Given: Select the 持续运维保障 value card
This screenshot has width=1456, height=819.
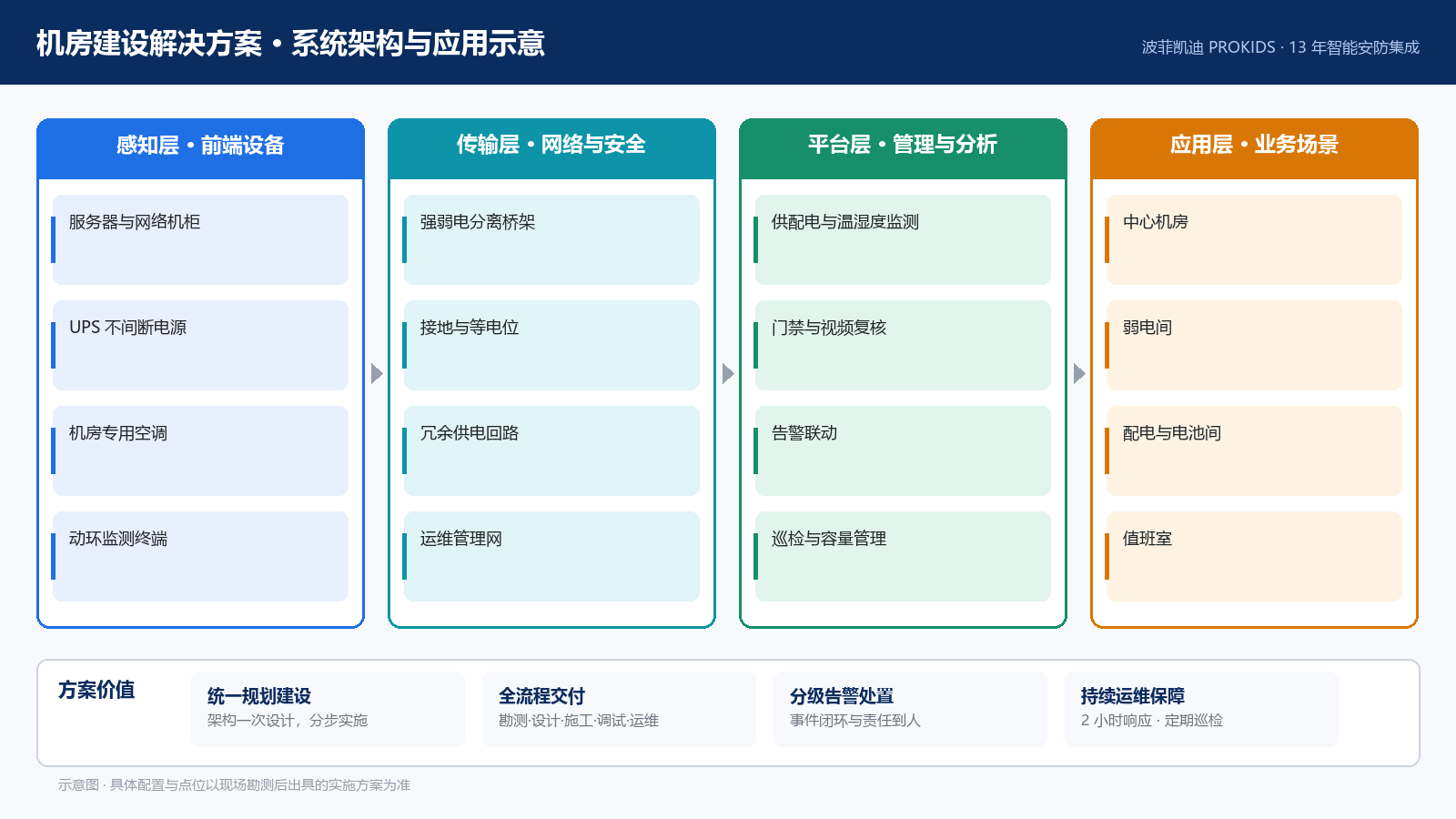Looking at the screenshot, I should (x=1201, y=709).
